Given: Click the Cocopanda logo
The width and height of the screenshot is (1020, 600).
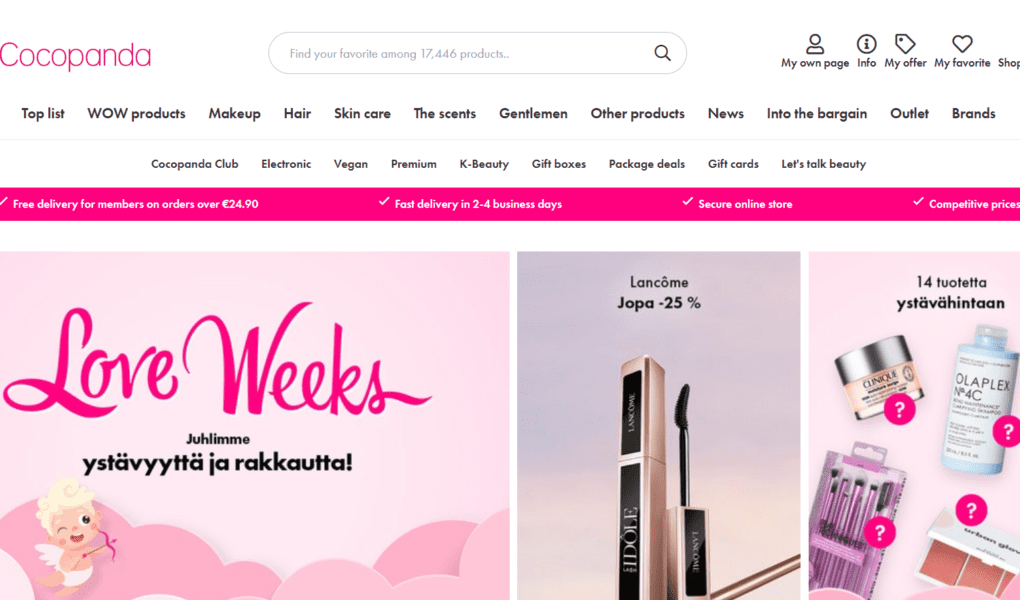Looking at the screenshot, I should (x=75, y=56).
